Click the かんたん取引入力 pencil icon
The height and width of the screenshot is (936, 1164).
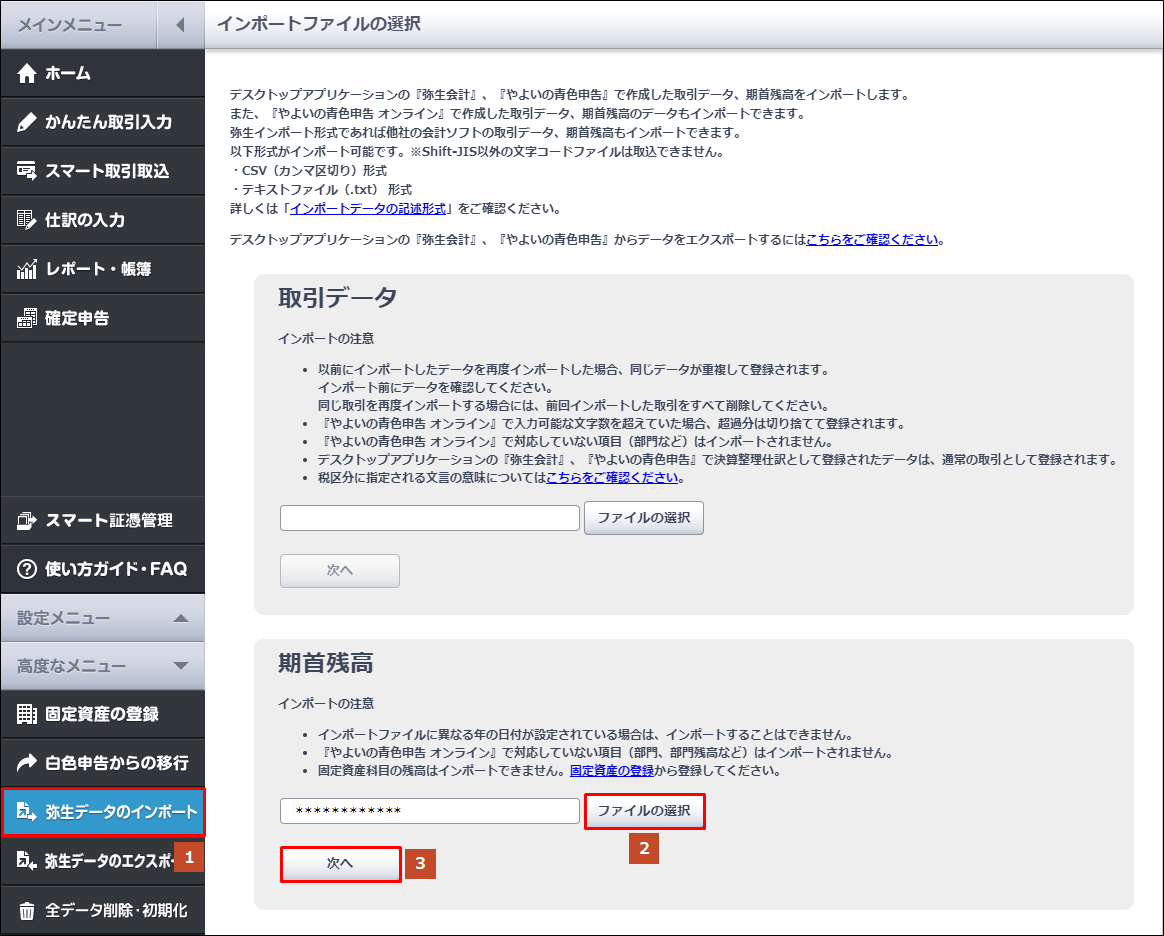(27, 122)
